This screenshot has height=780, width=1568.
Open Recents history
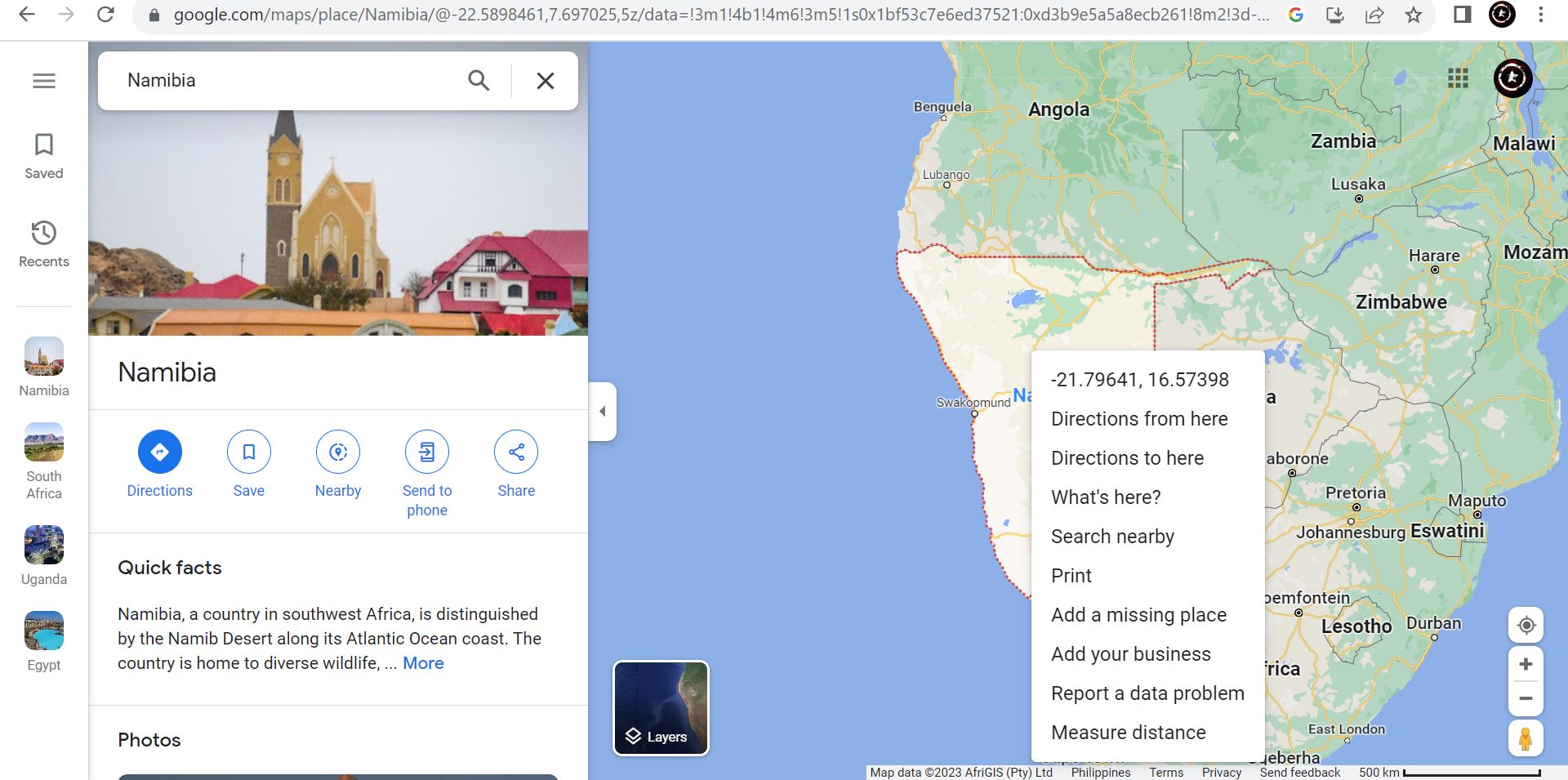click(x=44, y=233)
